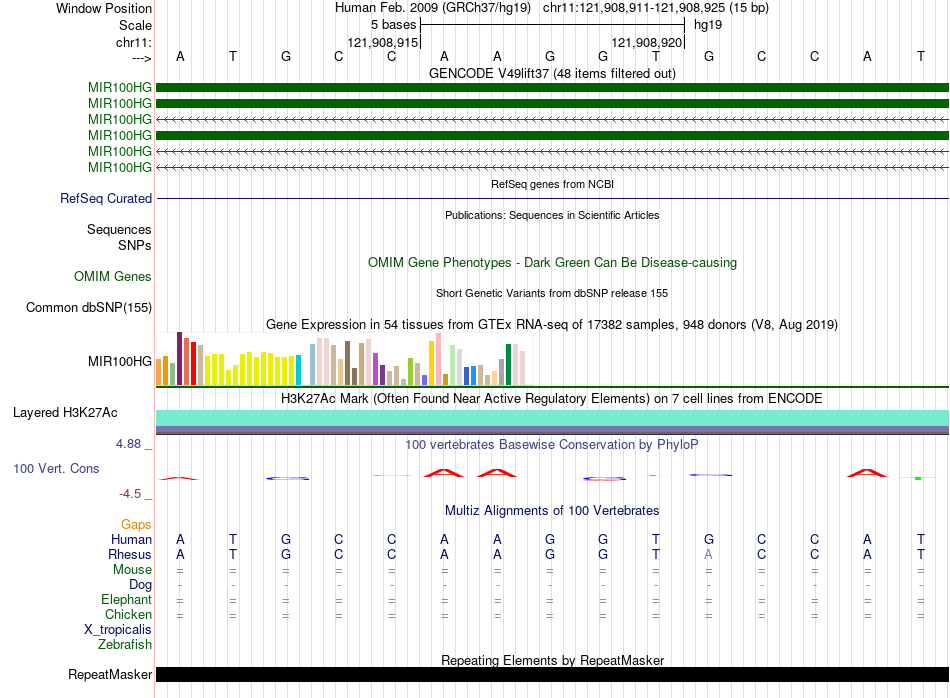The width and height of the screenshot is (950, 698).
Task: Click the SNPs label on the left
Action: 135,245
